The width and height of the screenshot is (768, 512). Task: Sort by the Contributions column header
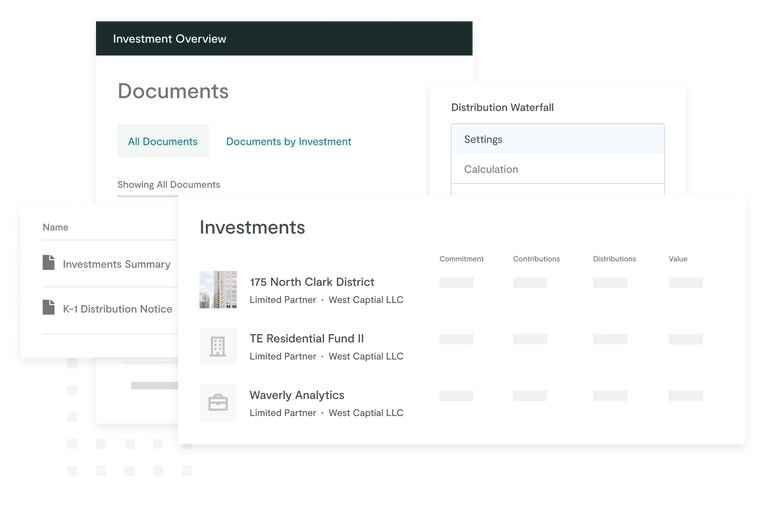click(536, 259)
